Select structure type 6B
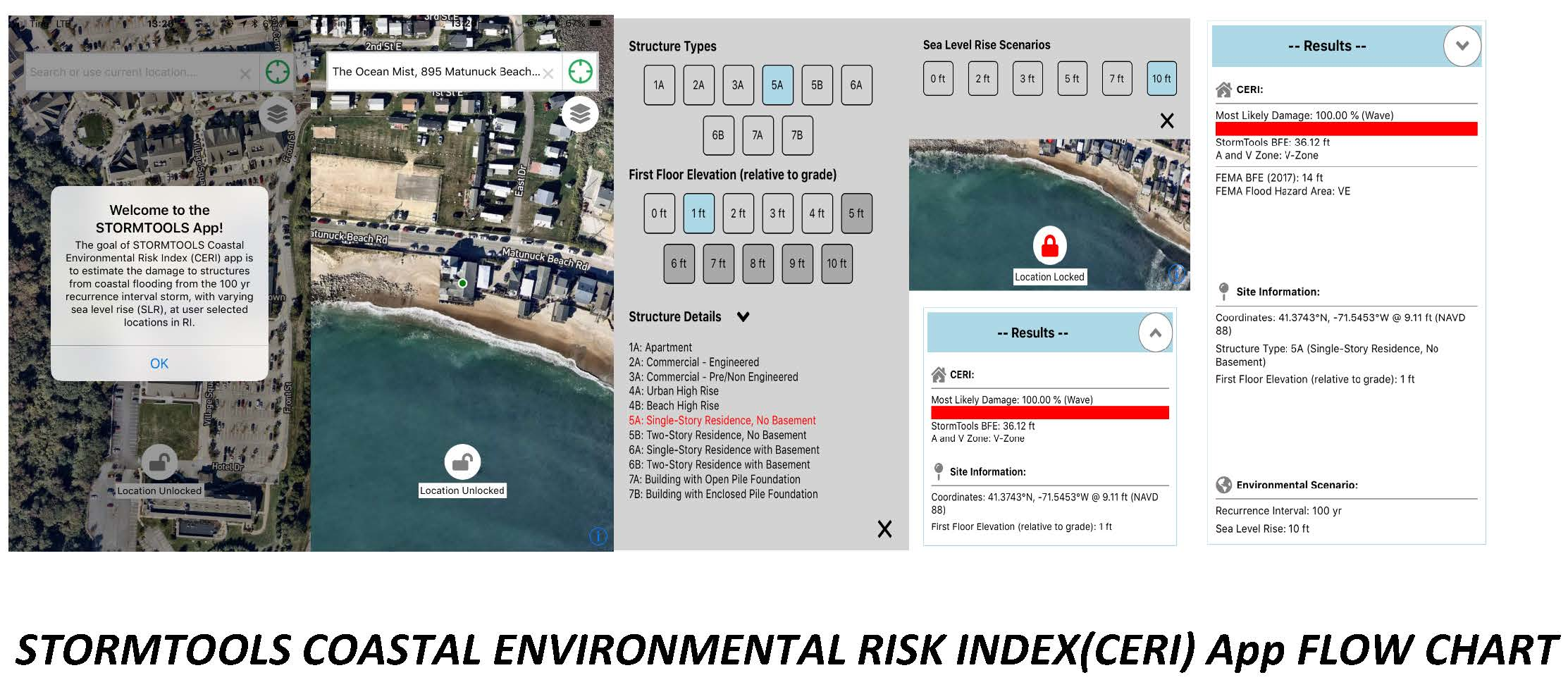The width and height of the screenshot is (1568, 687). click(x=718, y=135)
